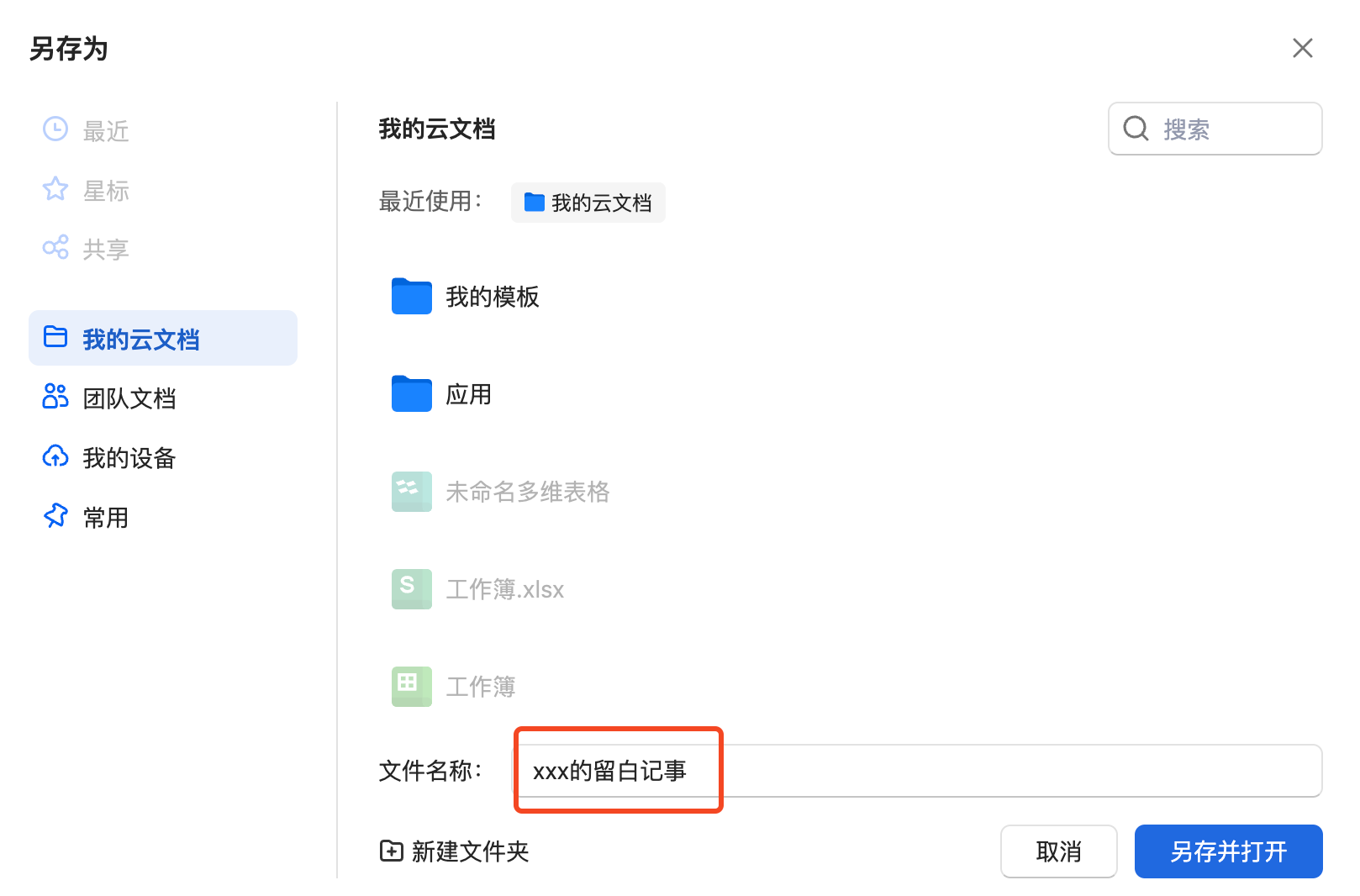Select the 工作簿 file name
1360x896 pixels.
[x=481, y=687]
